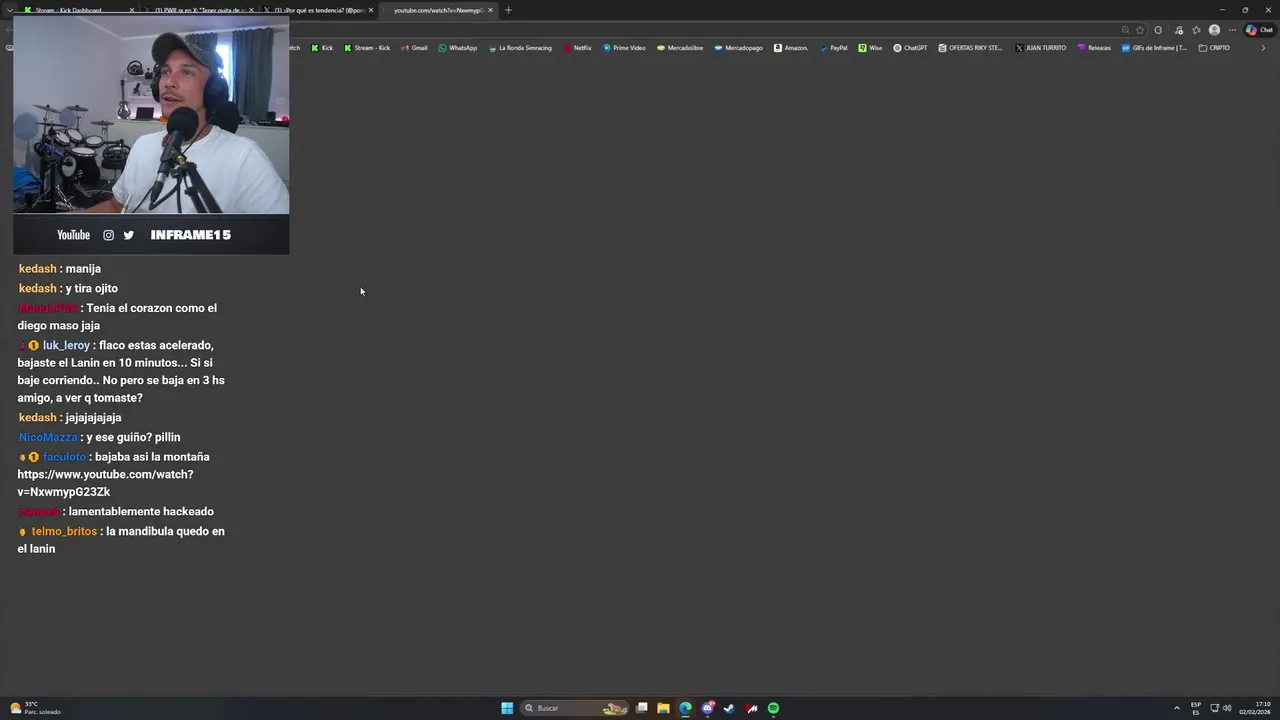Open Steam from the taskbar

tap(729, 708)
